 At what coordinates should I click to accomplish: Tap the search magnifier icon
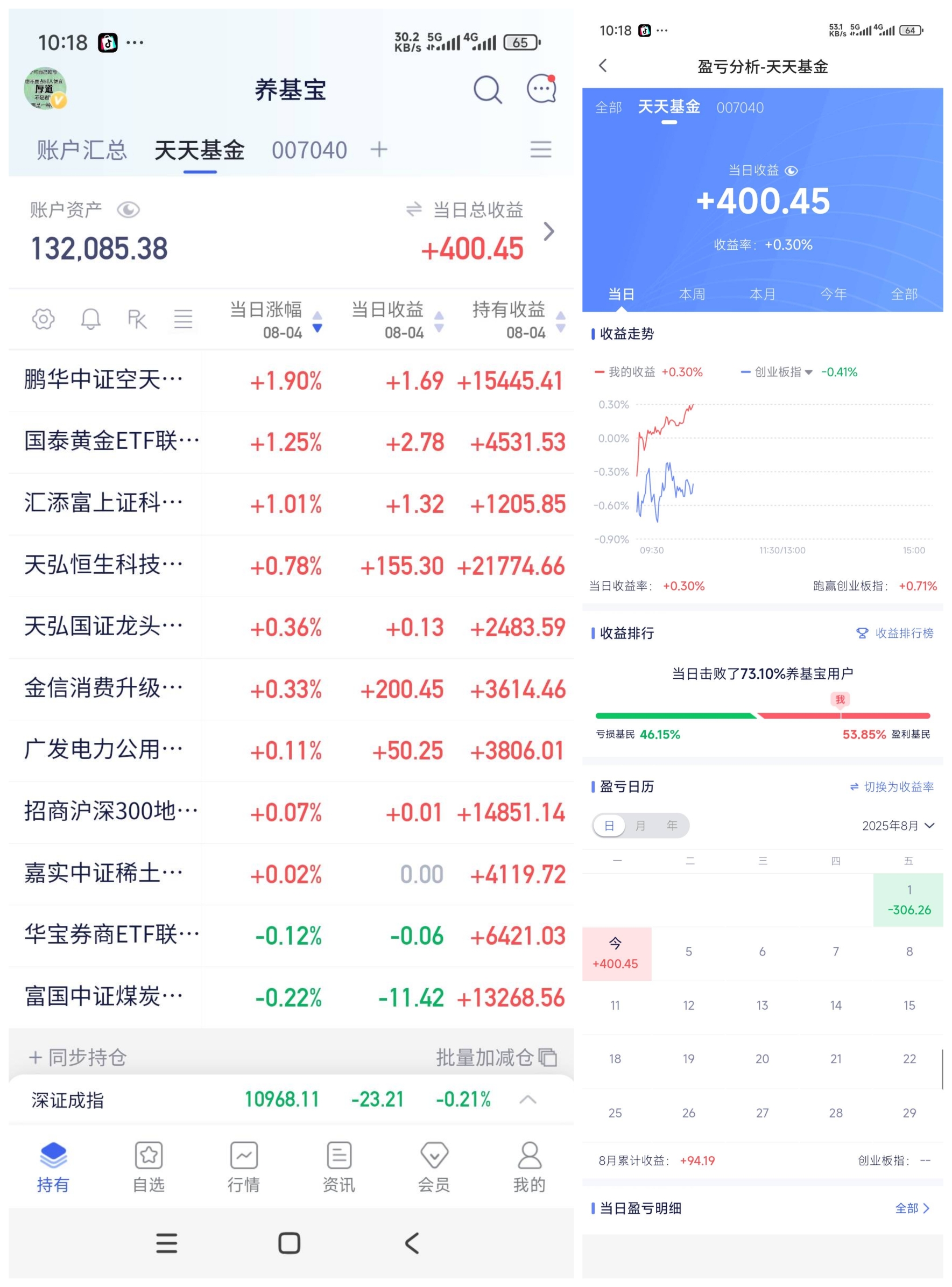(488, 89)
